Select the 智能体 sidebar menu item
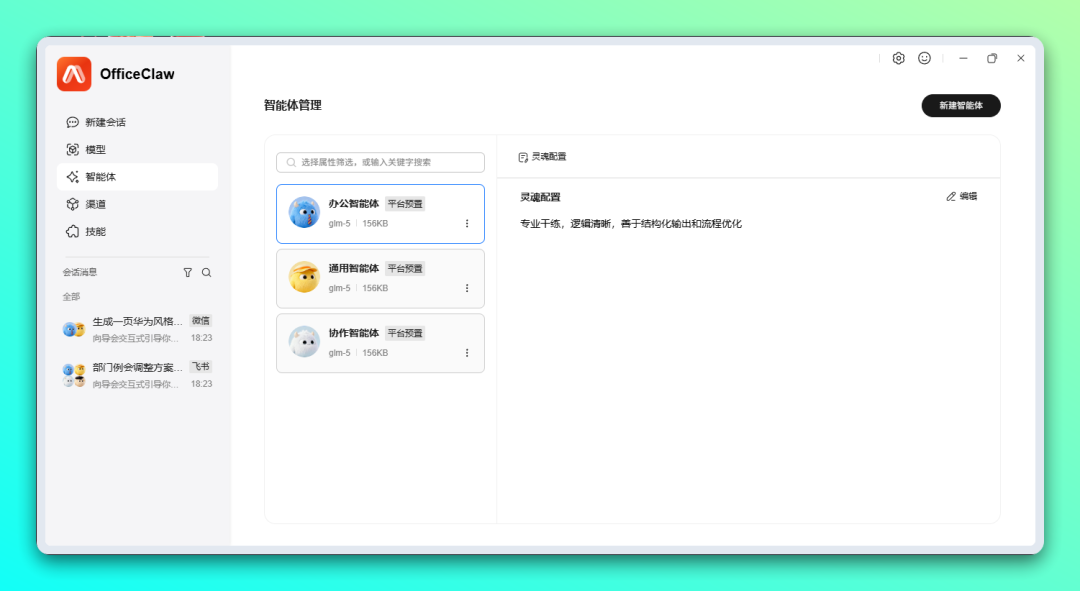This screenshot has height=591, width=1080. tap(99, 176)
